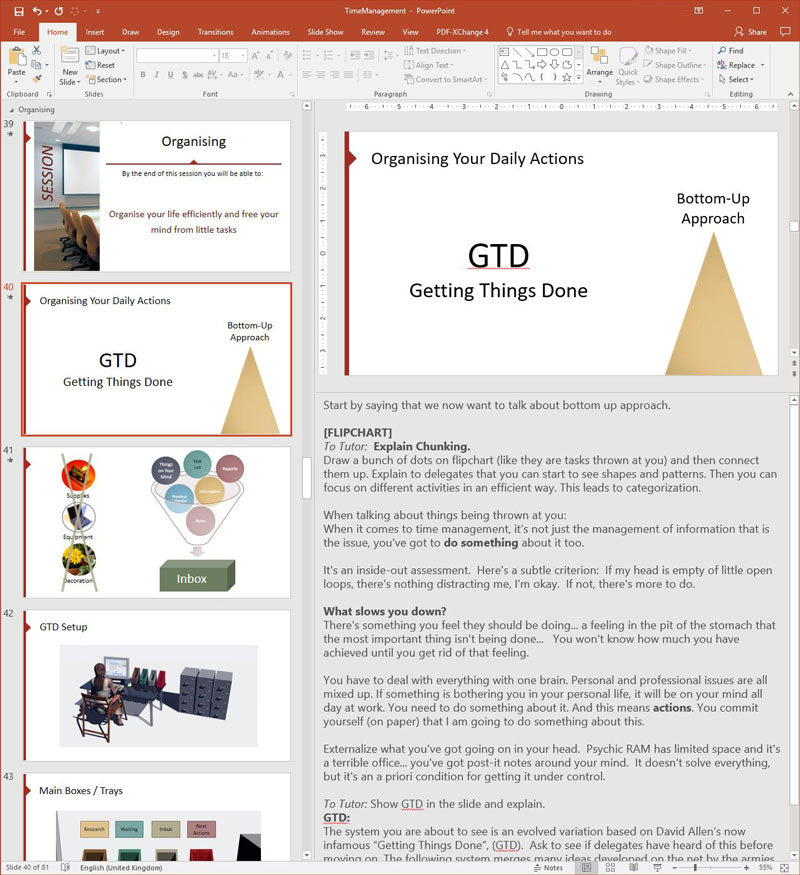800x875 pixels.
Task: Zoom out with the minus button
Action: 675,868
